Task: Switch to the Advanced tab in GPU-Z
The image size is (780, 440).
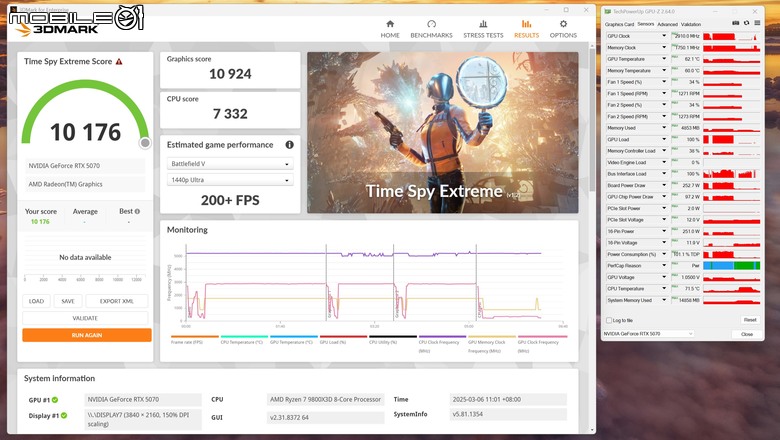Action: (668, 24)
